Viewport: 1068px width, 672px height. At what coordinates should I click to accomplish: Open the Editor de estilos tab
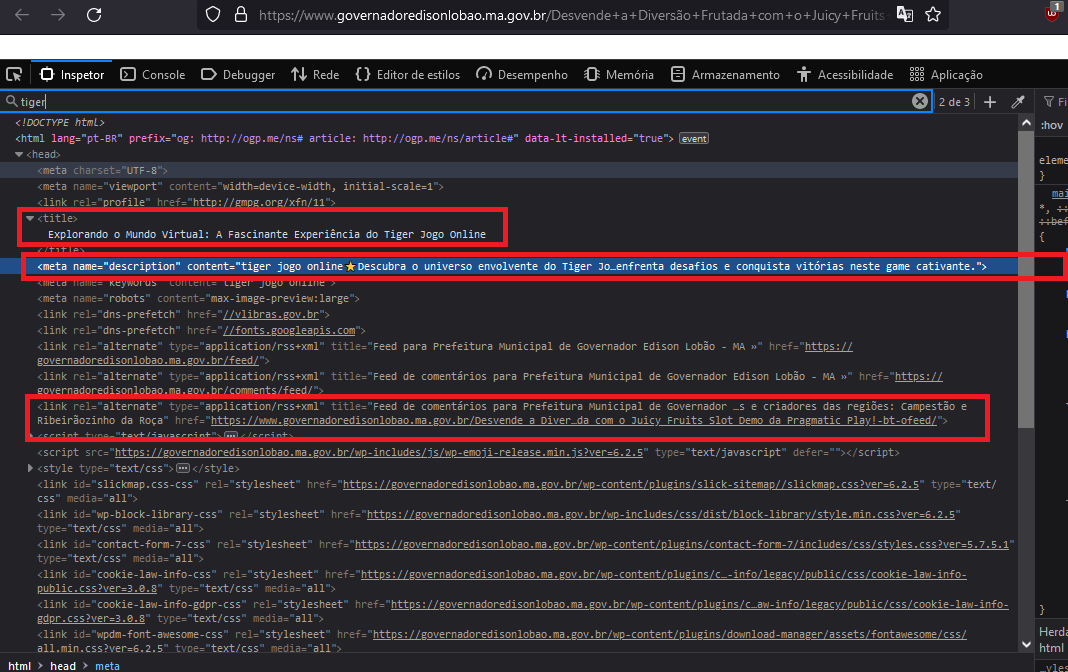[x=407, y=74]
